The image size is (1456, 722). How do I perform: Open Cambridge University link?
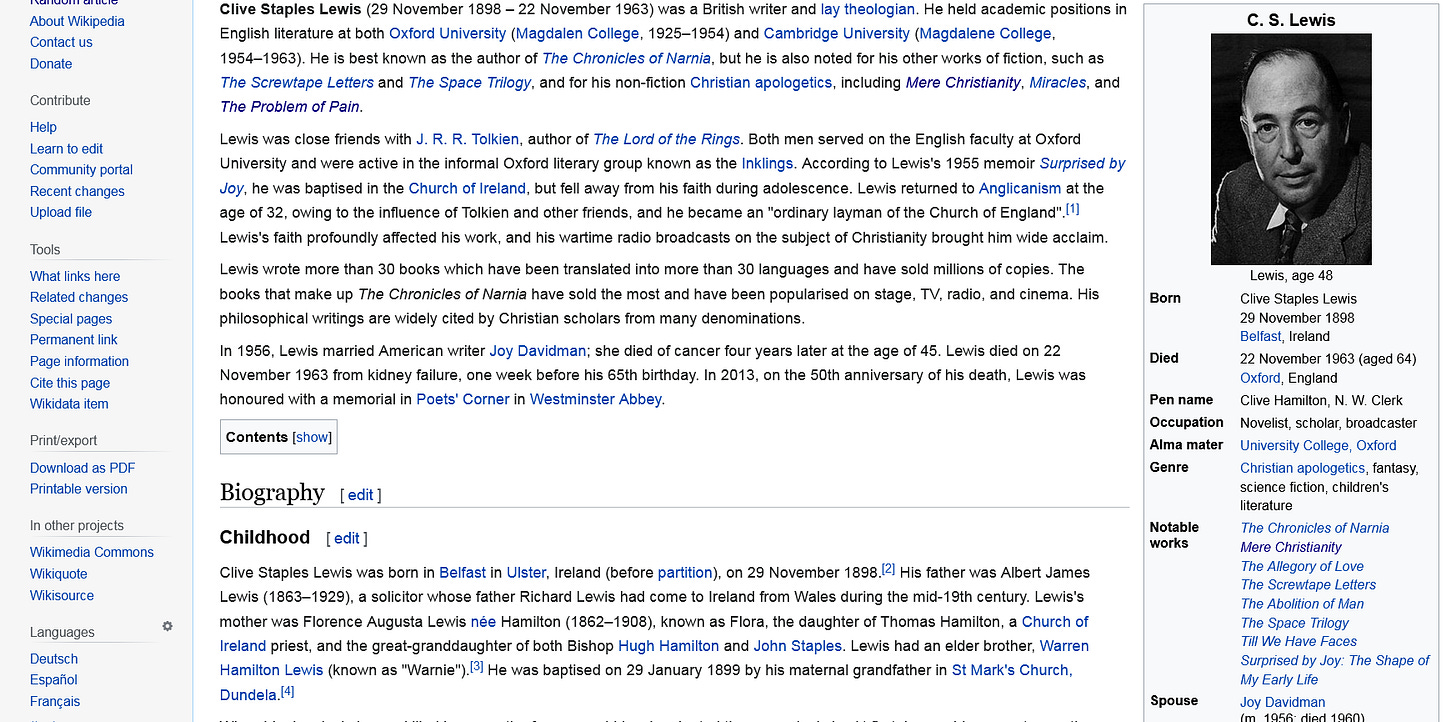pyautogui.click(x=836, y=33)
